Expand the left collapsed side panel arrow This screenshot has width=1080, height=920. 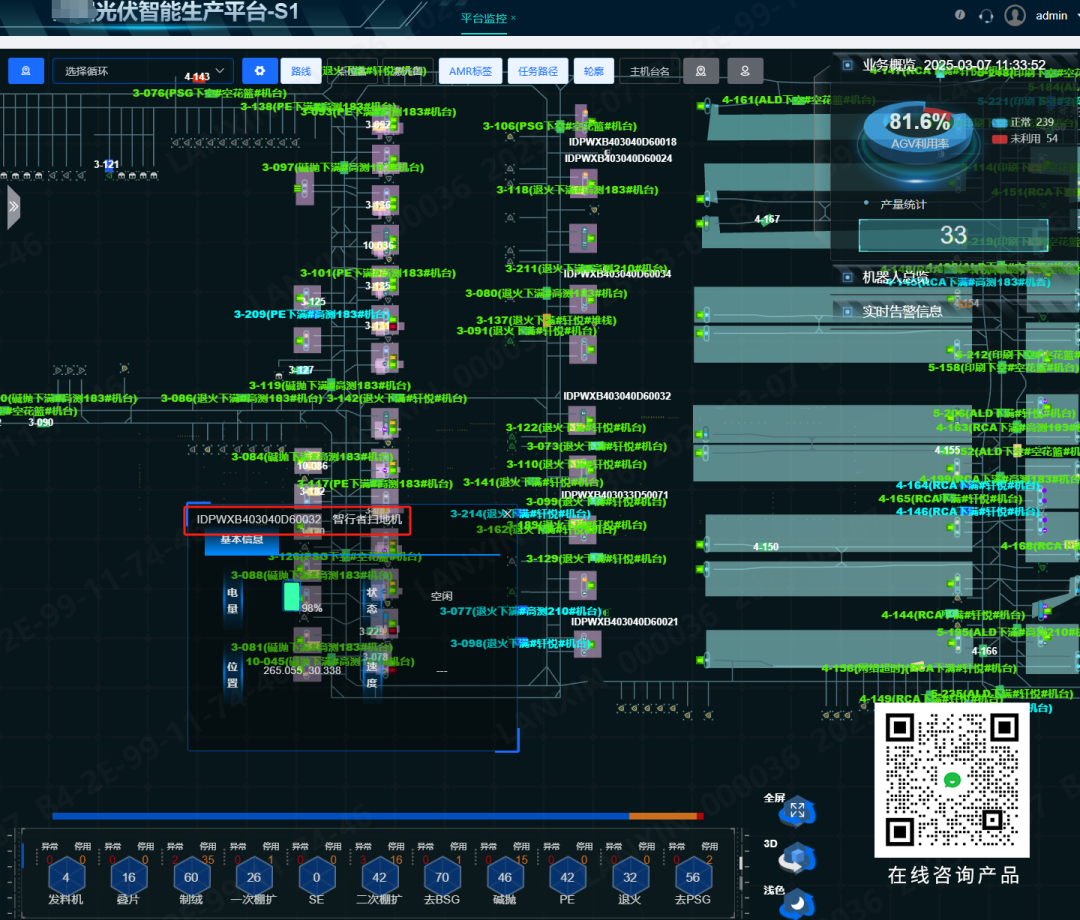pyautogui.click(x=13, y=207)
